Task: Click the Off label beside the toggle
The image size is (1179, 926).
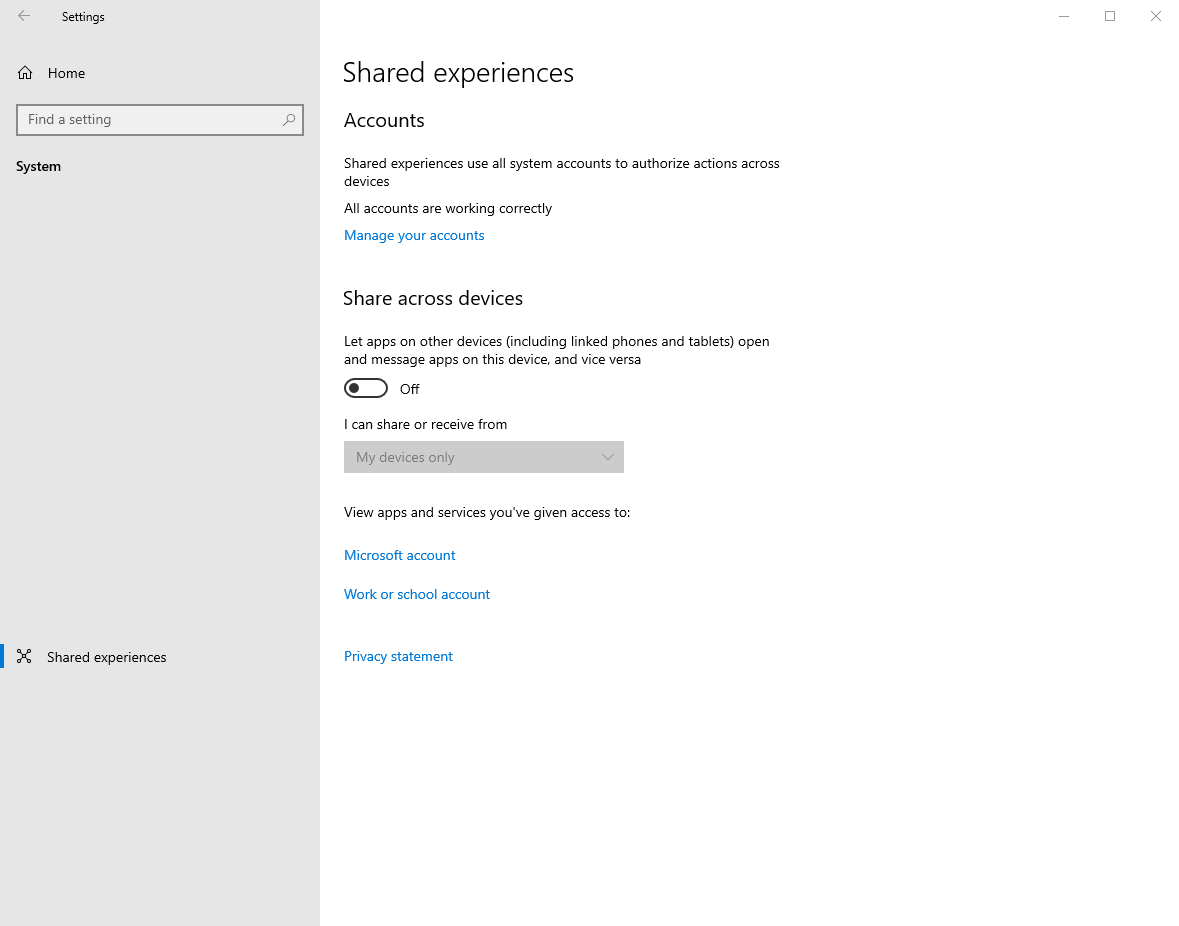Action: tap(410, 389)
